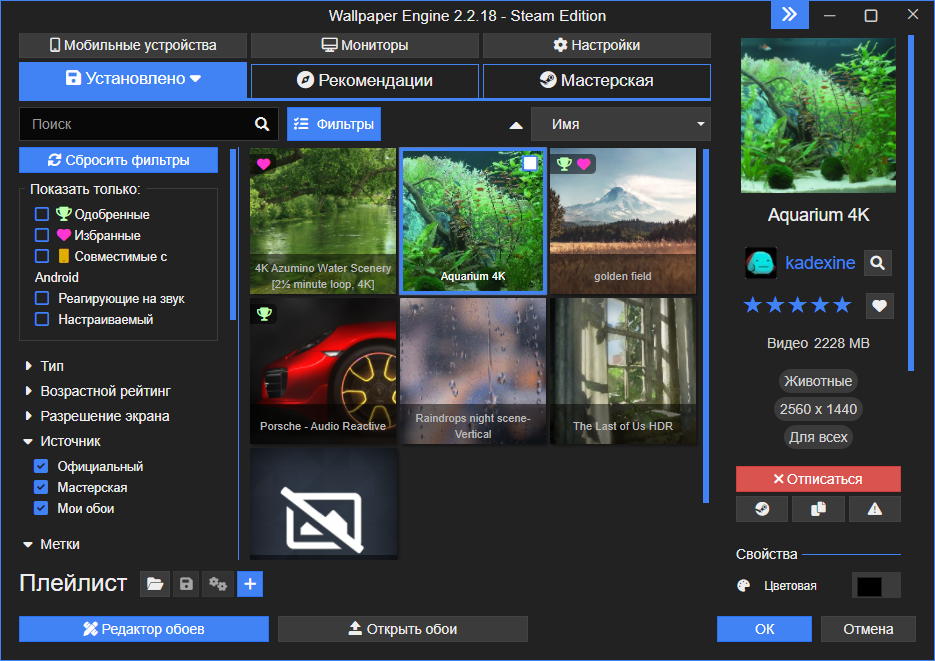Switch to the Рекомендации tab
The height and width of the screenshot is (661, 935).
[365, 81]
